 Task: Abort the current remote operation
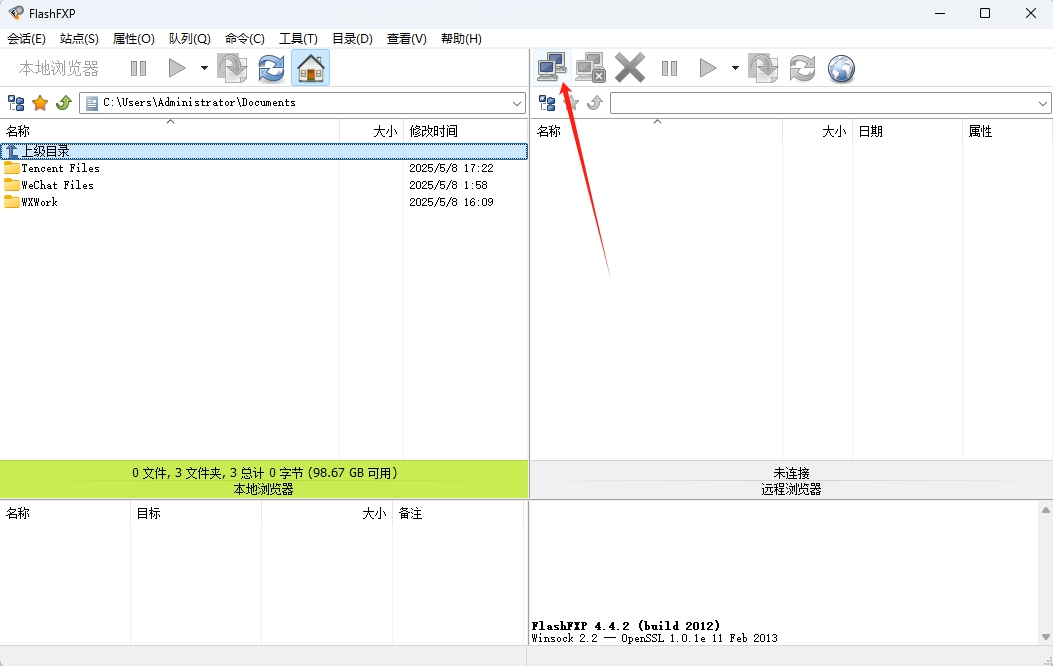(630, 67)
